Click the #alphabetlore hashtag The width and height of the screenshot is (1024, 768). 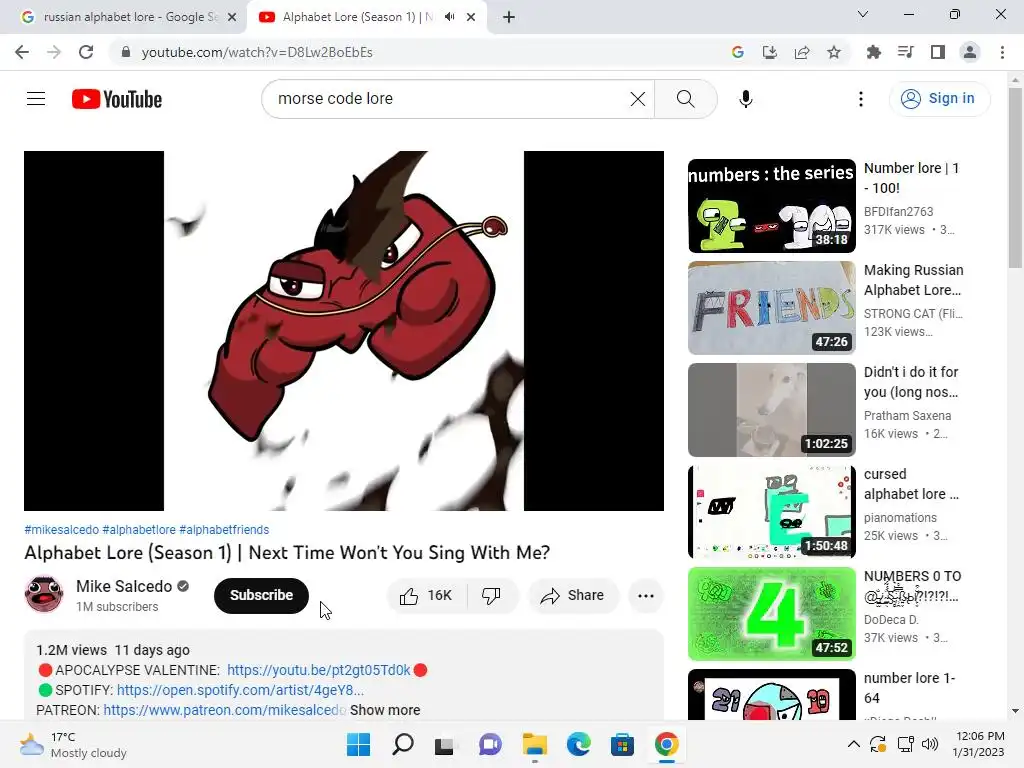tap(139, 530)
